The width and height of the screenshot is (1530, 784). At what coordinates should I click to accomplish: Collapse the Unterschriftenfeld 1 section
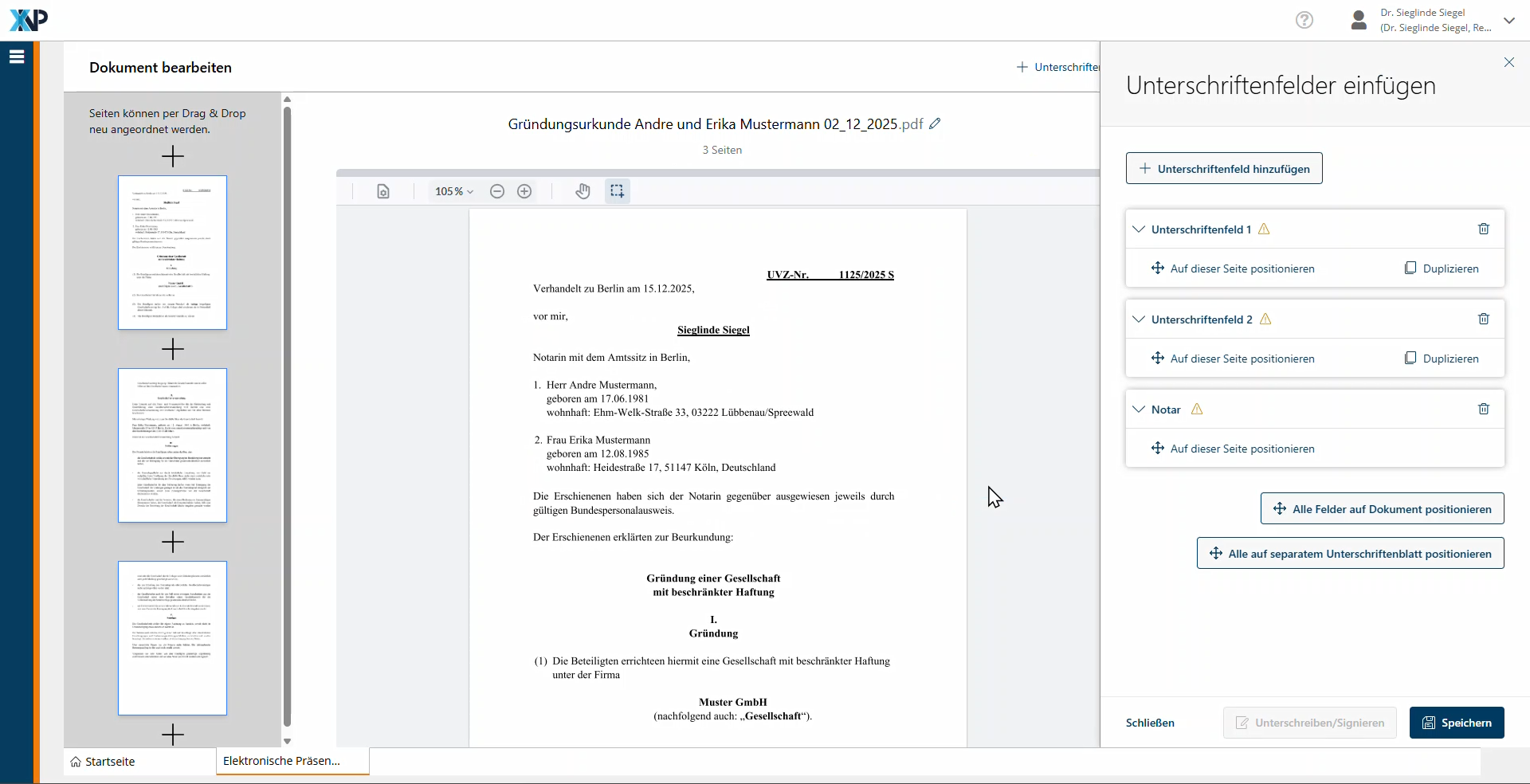point(1139,229)
